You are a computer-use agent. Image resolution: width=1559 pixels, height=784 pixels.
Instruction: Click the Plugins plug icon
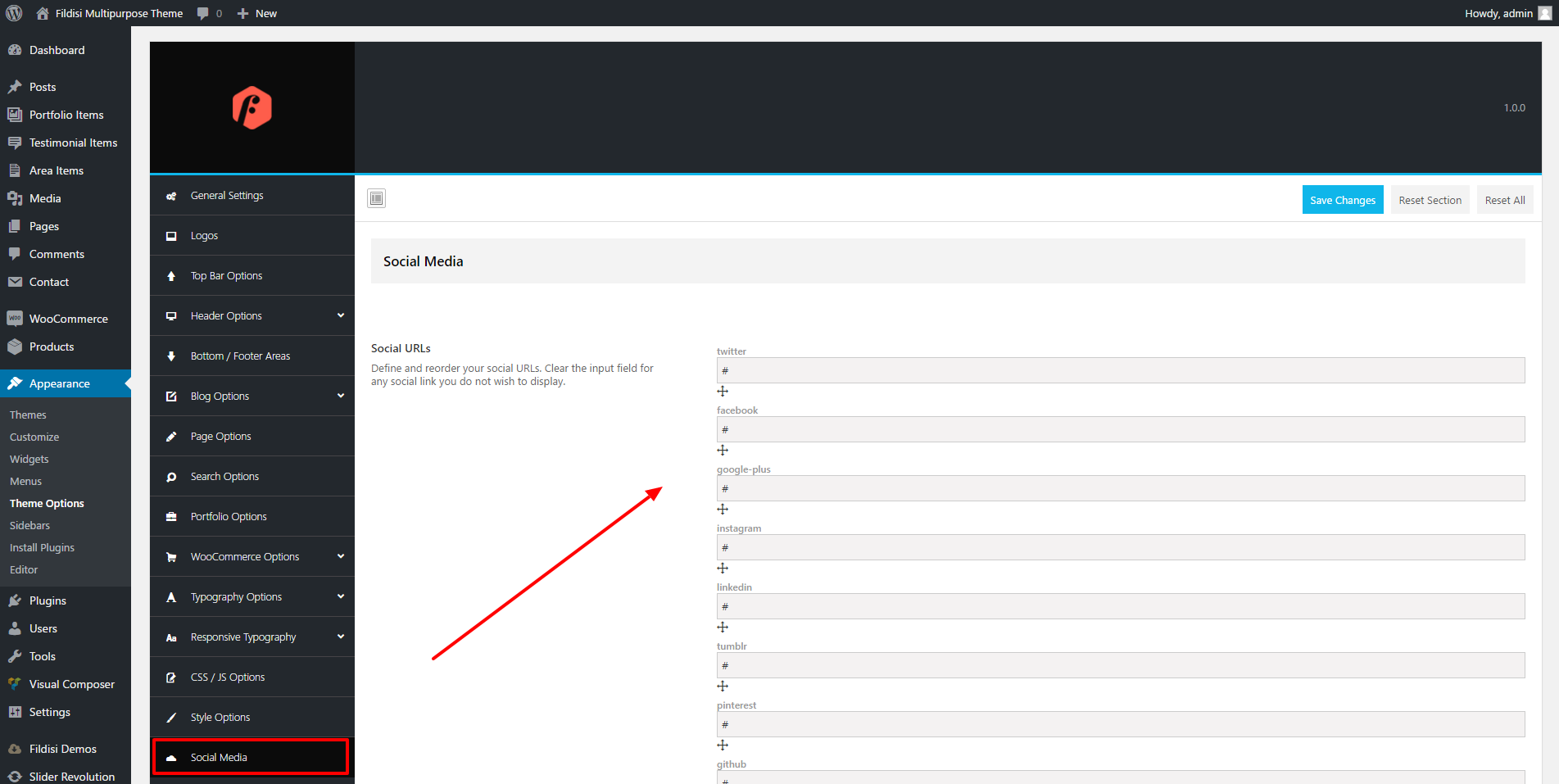click(15, 600)
